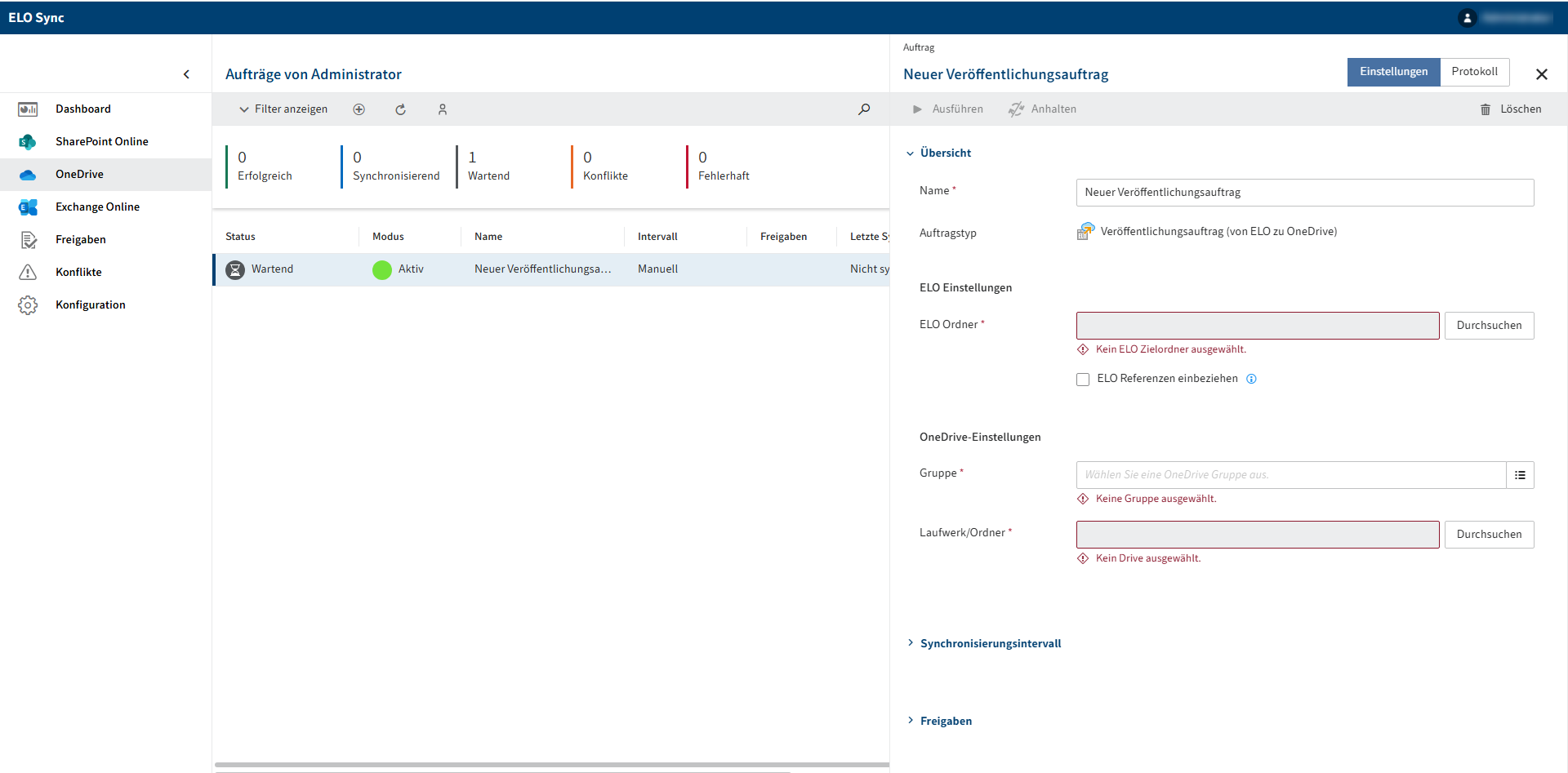Image resolution: width=1568 pixels, height=773 pixels.
Task: Open the Gruppe selection field
Action: point(1291,475)
